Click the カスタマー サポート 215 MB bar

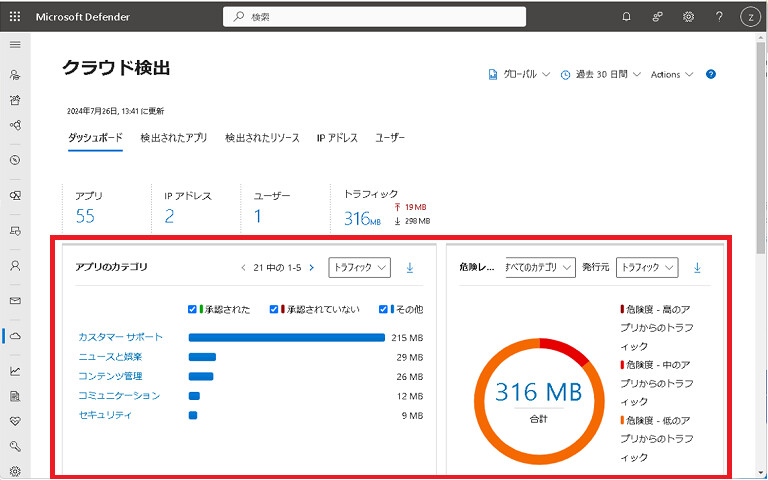[x=287, y=337]
